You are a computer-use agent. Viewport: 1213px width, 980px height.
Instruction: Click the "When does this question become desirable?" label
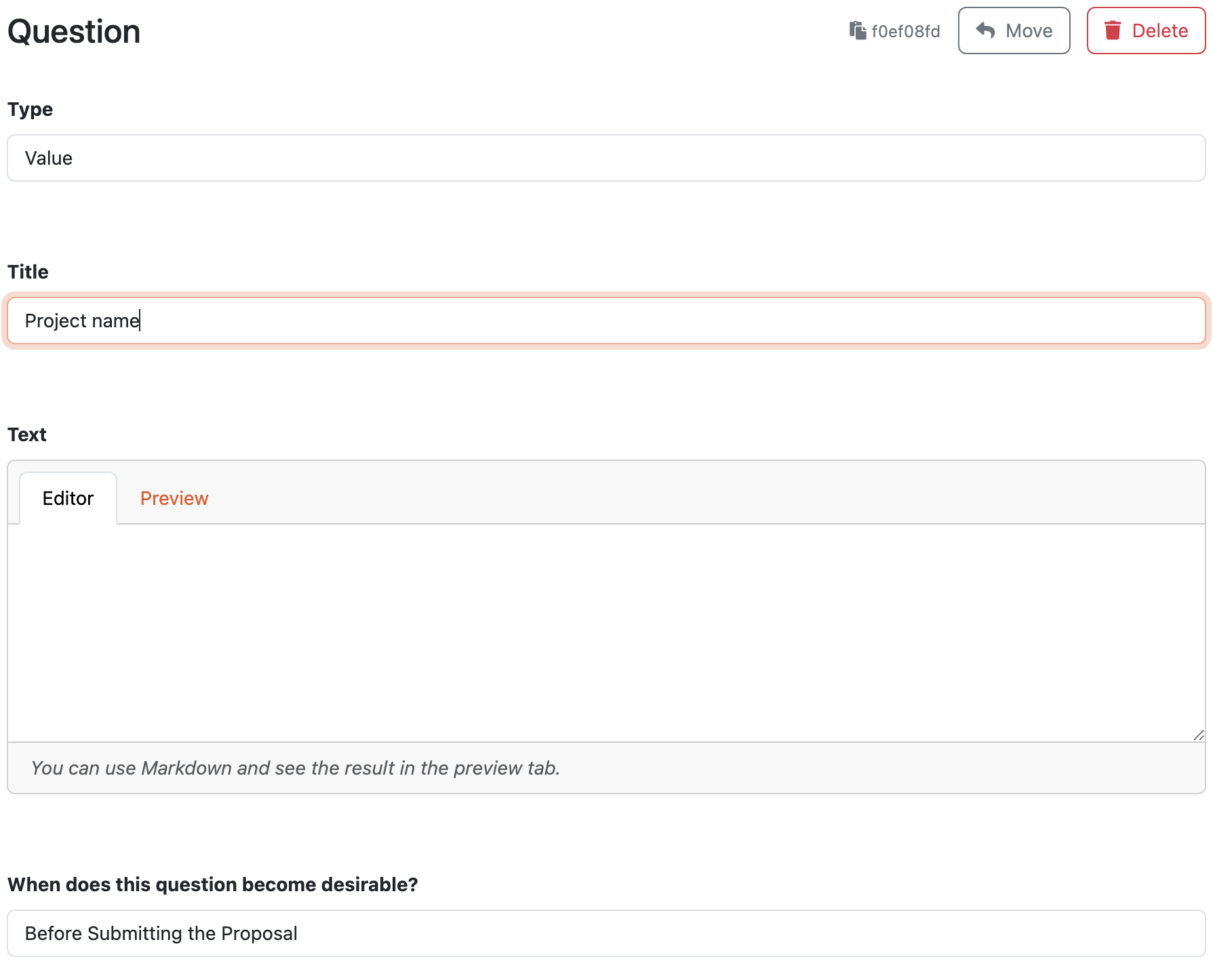pyautogui.click(x=213, y=884)
